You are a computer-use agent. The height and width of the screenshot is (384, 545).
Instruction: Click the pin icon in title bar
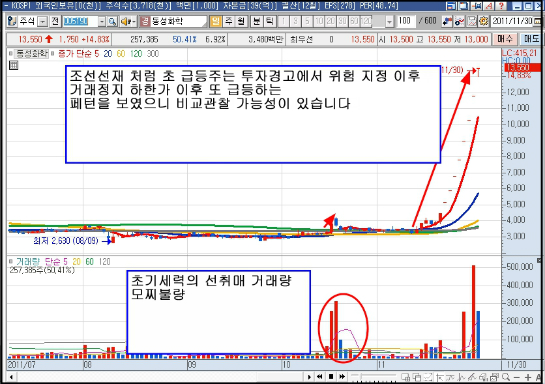point(476,6)
